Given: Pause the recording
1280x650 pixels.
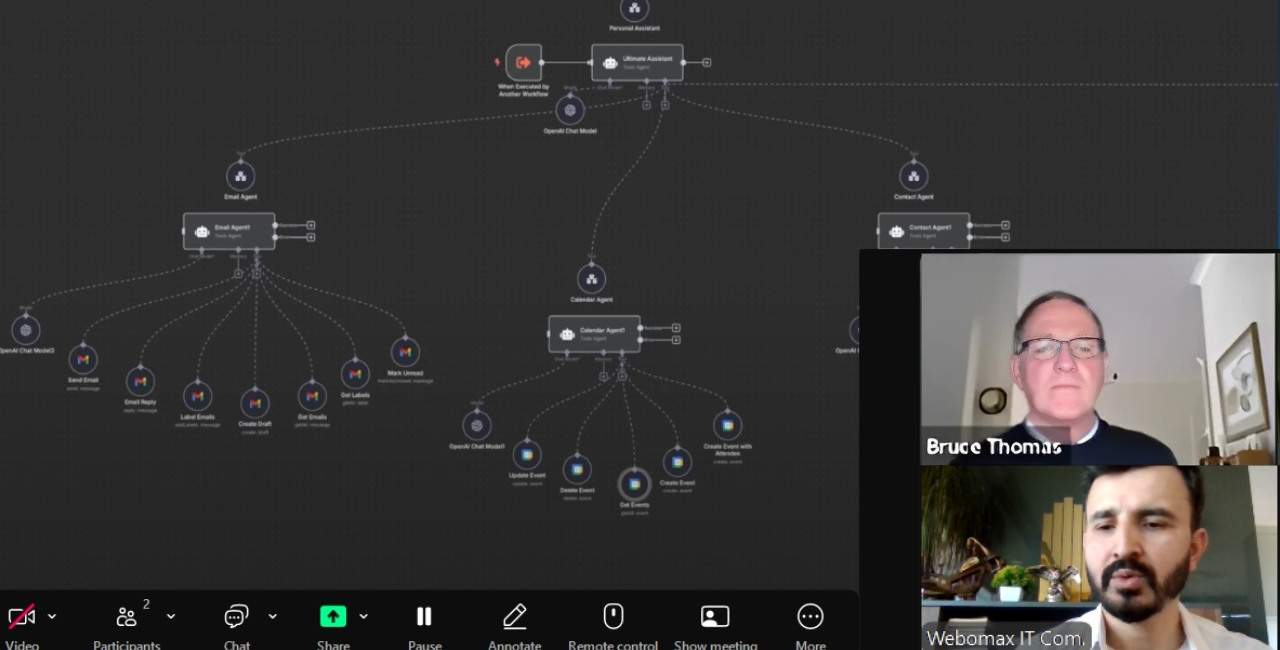Looking at the screenshot, I should point(424,627).
